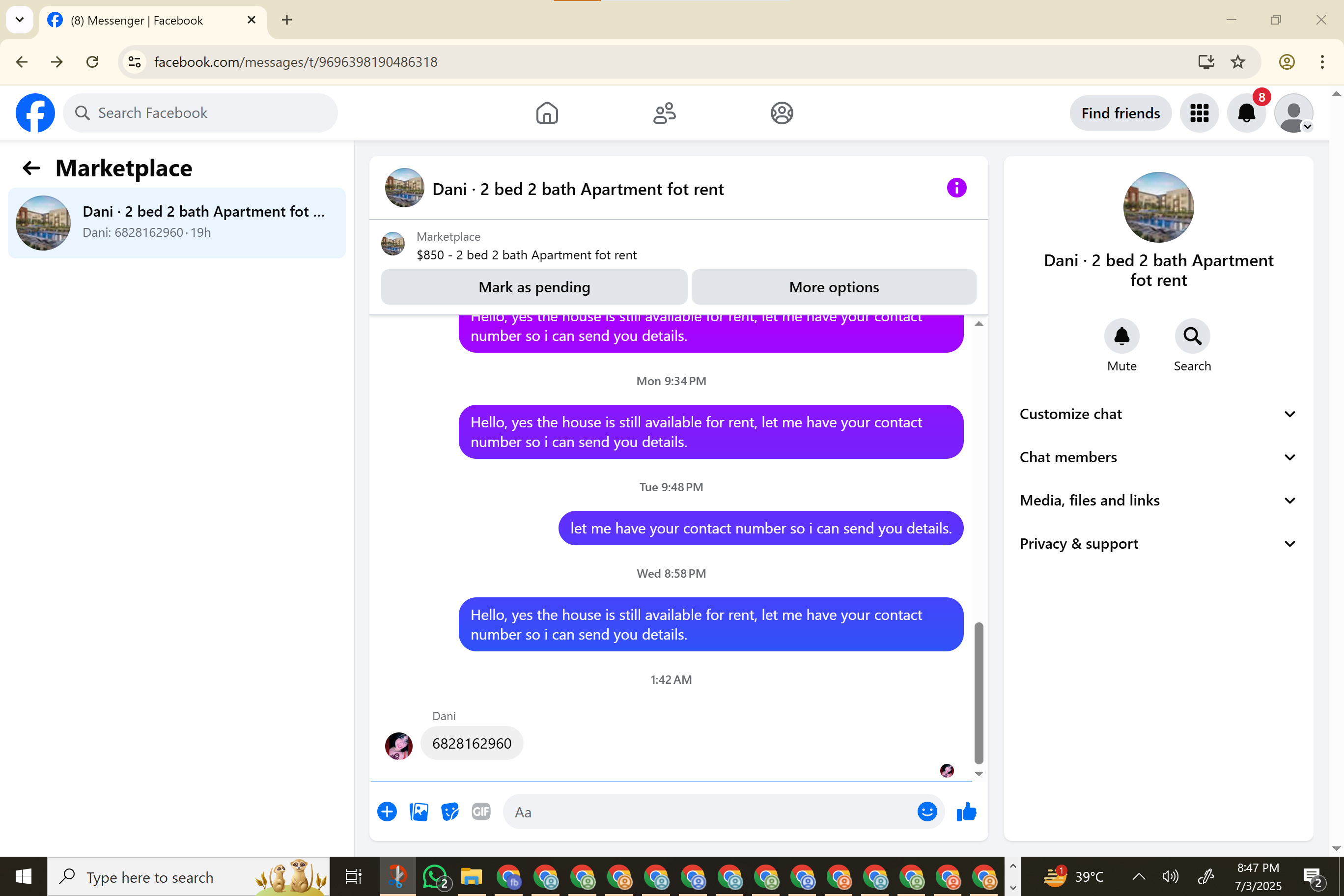Open the sticker chooser icon

tap(449, 812)
